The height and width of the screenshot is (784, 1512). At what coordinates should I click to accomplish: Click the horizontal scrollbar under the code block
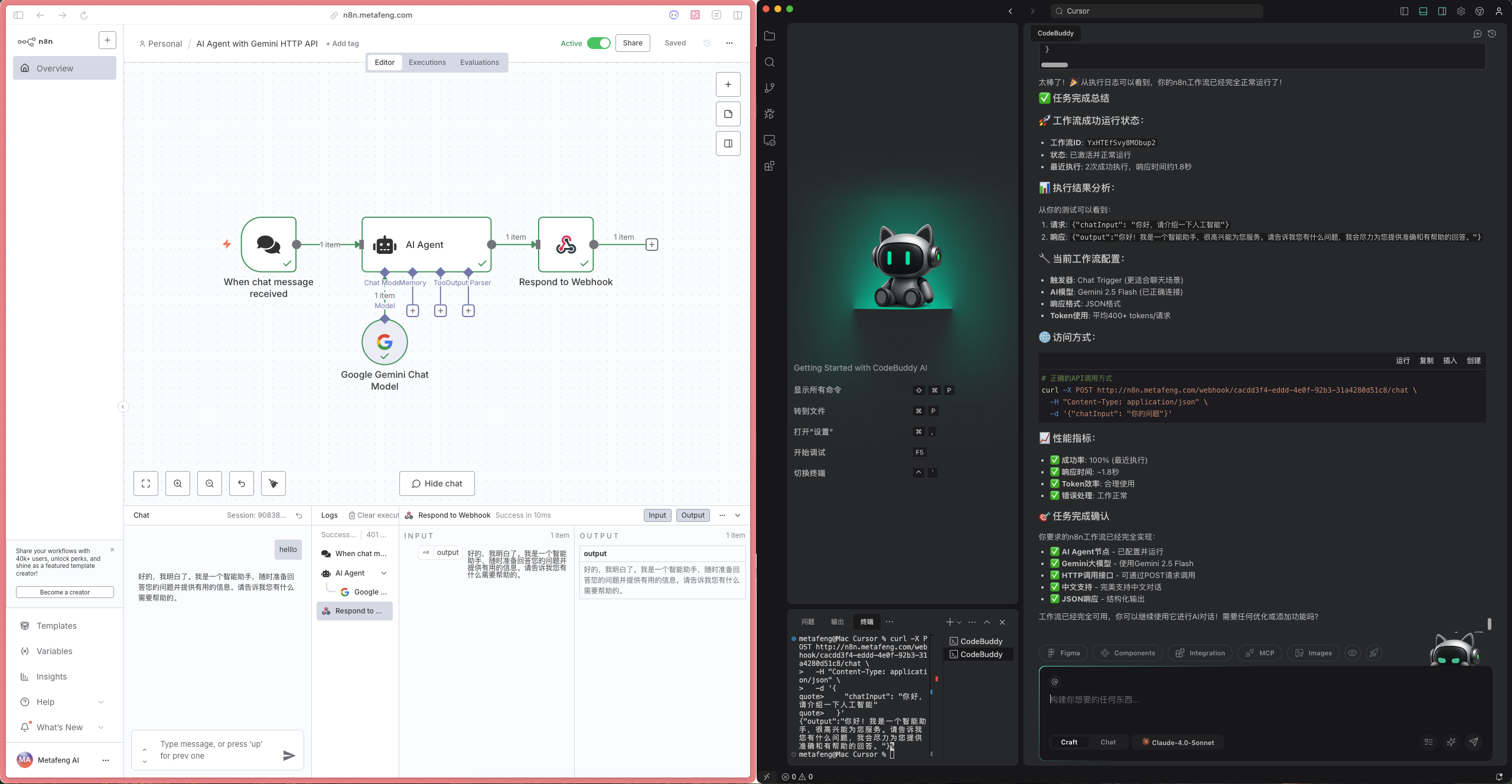pyautogui.click(x=1054, y=65)
